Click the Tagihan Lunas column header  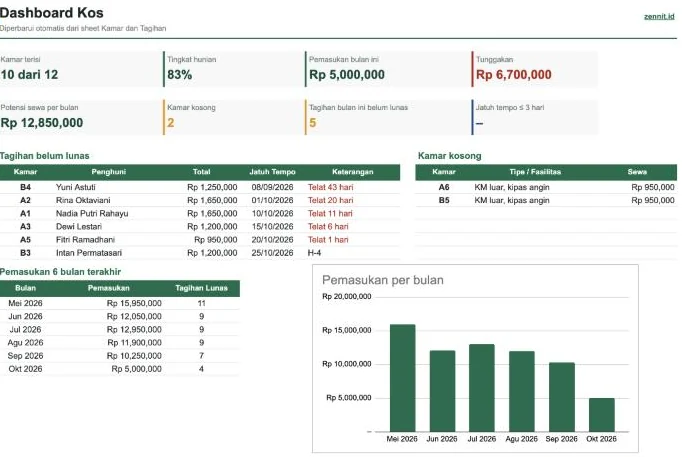coord(201,288)
